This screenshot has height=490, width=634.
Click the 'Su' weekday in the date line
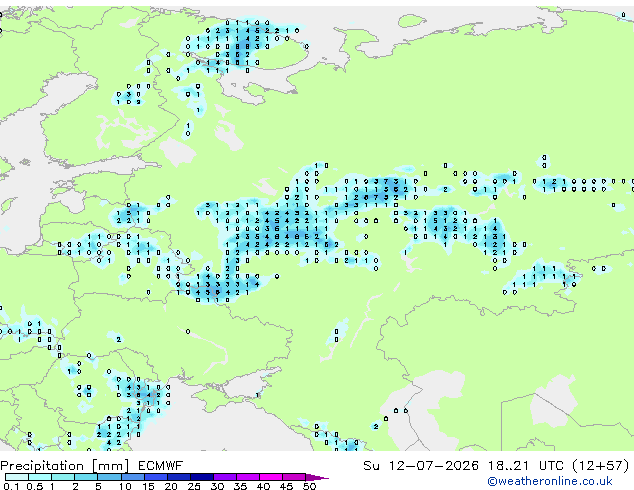click(371, 466)
